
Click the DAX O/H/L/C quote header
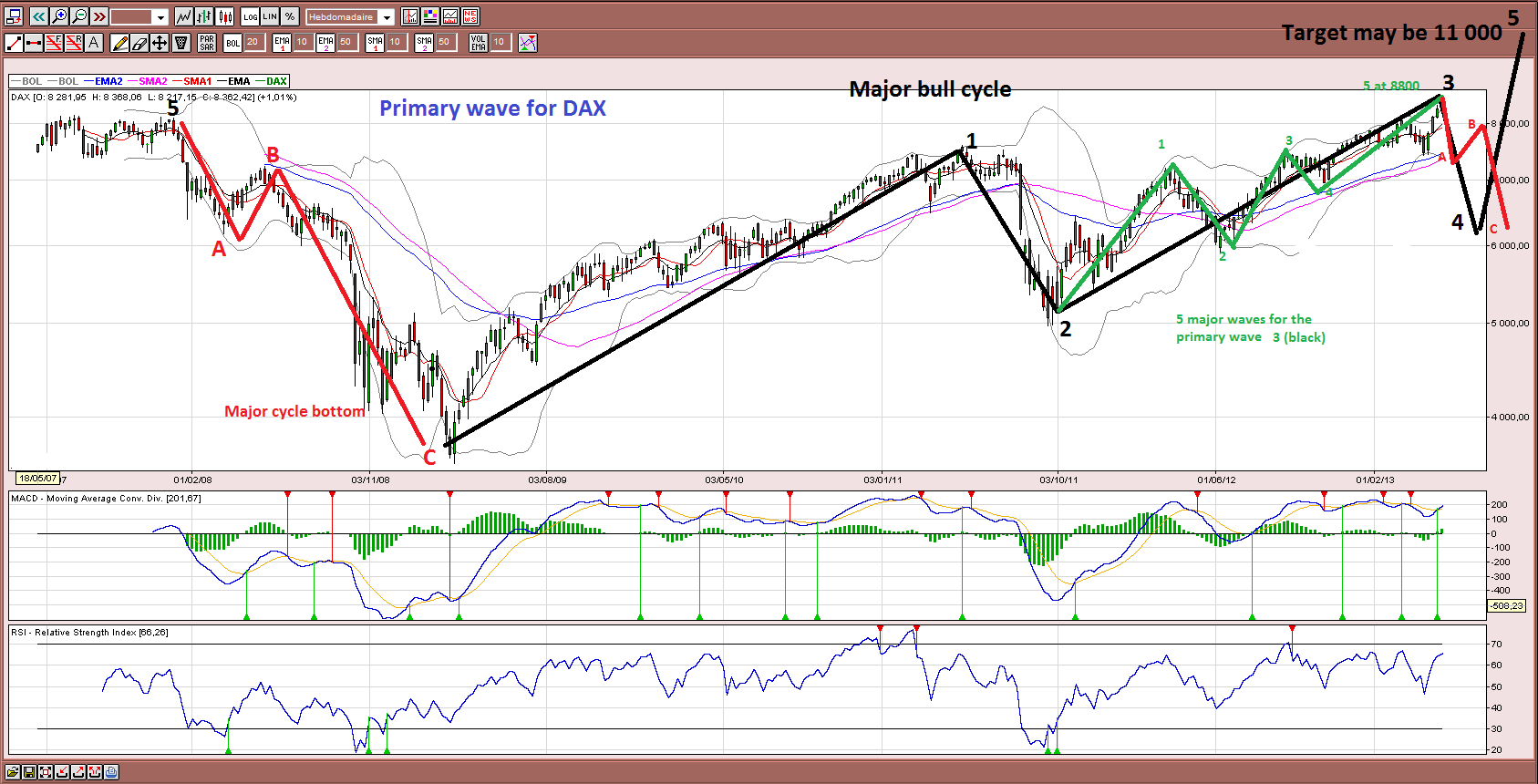coord(154,97)
